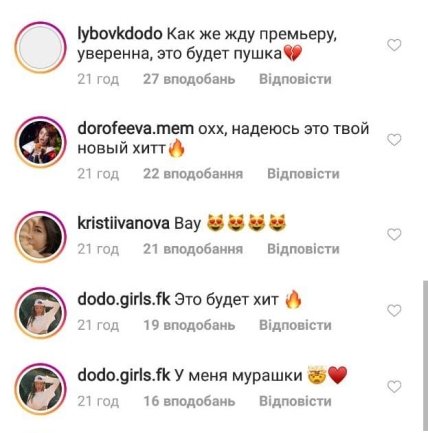
Task: Click Відповісти under 'У меня мурашки'
Action: 295,401
